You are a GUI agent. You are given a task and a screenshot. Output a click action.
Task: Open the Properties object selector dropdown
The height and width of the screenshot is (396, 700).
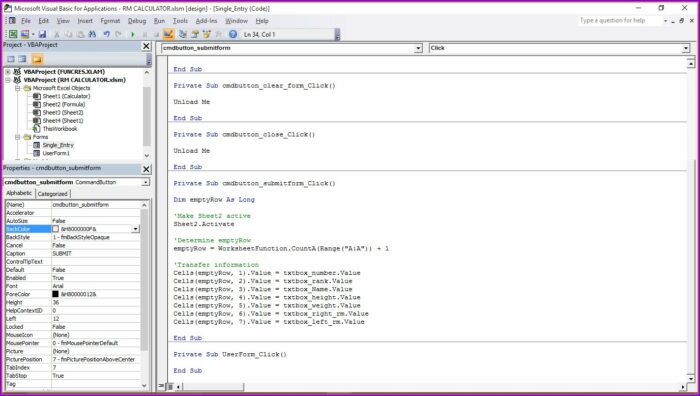(146, 183)
